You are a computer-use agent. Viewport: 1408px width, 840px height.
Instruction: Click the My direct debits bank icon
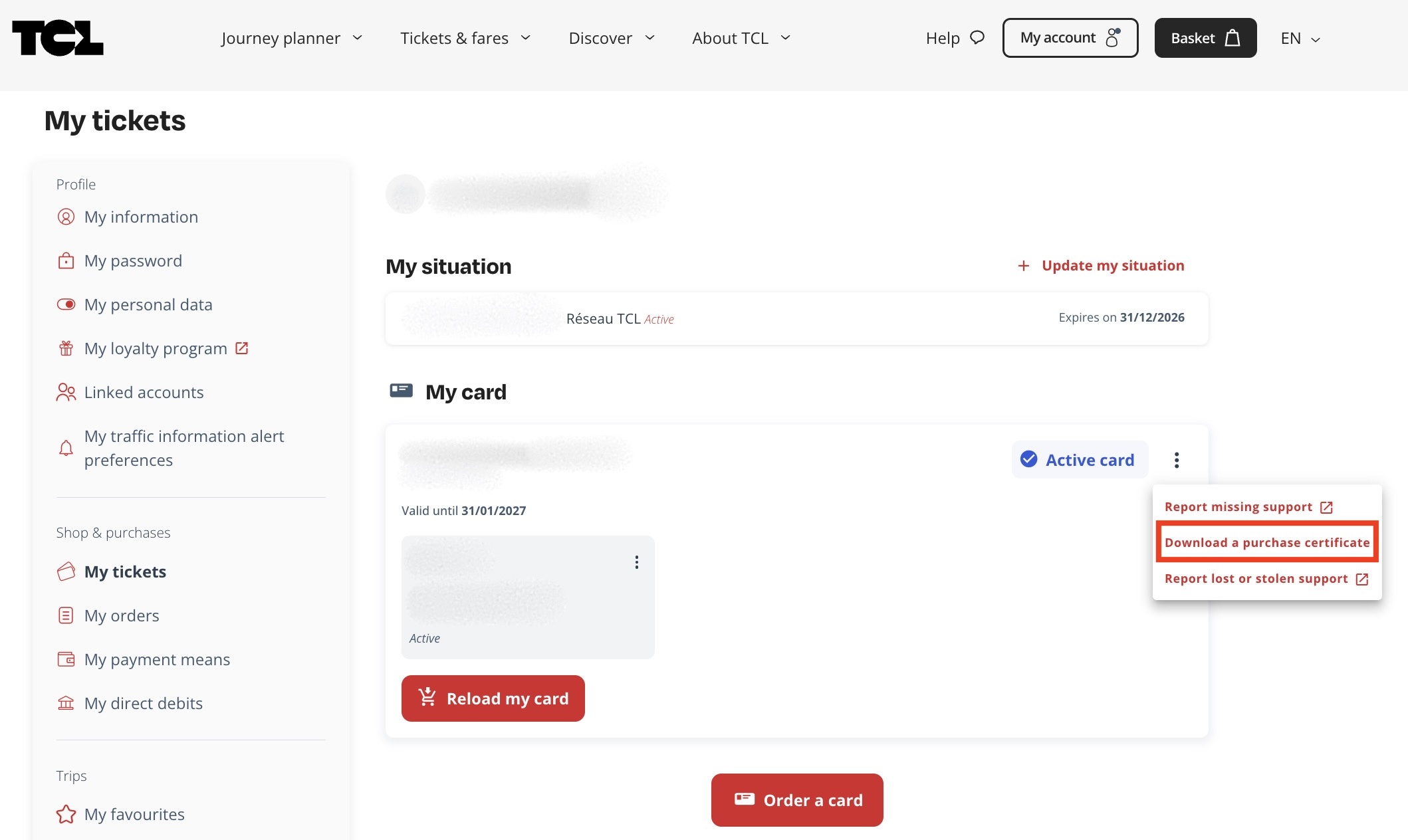click(x=66, y=703)
